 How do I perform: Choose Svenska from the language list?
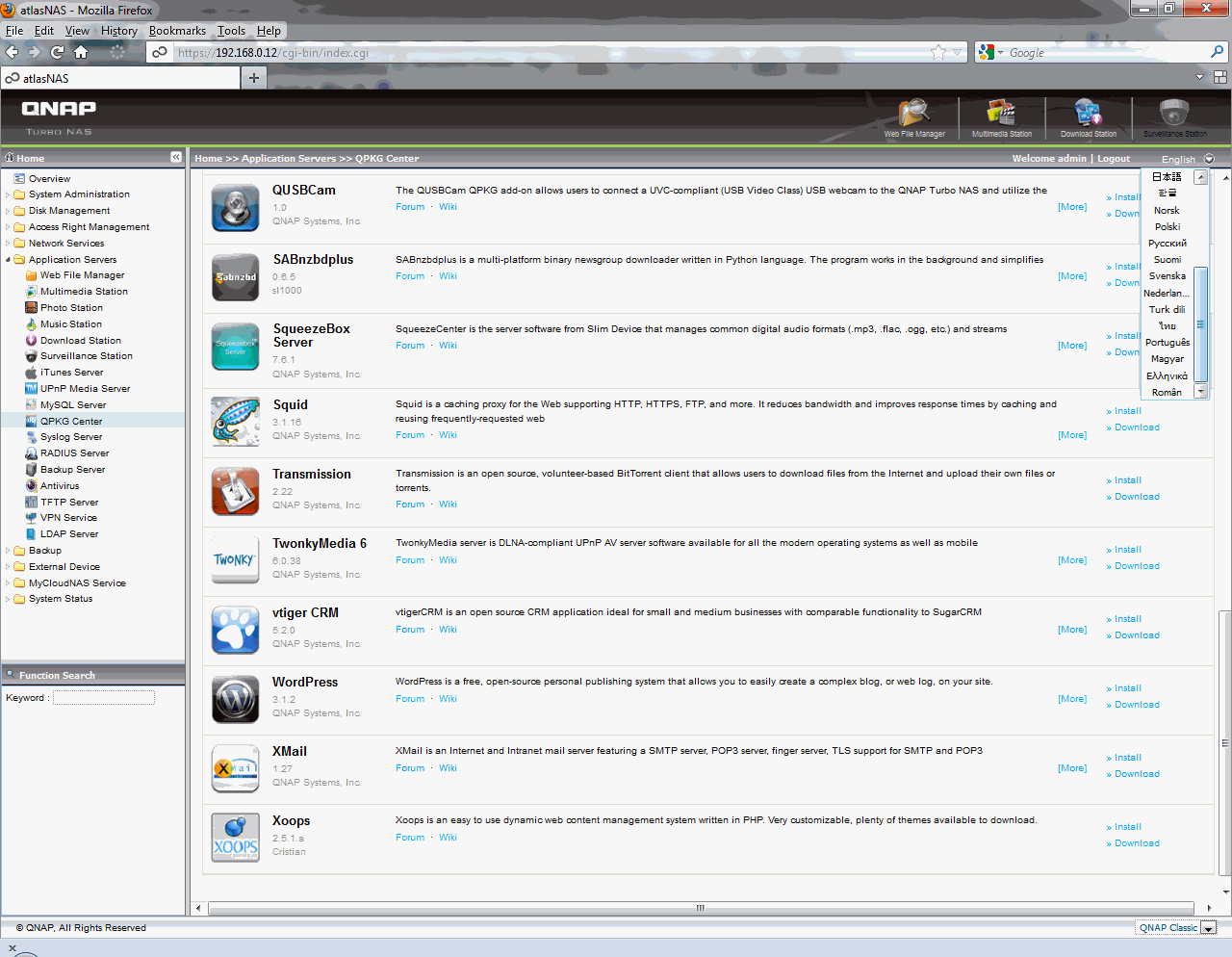[x=1168, y=276]
